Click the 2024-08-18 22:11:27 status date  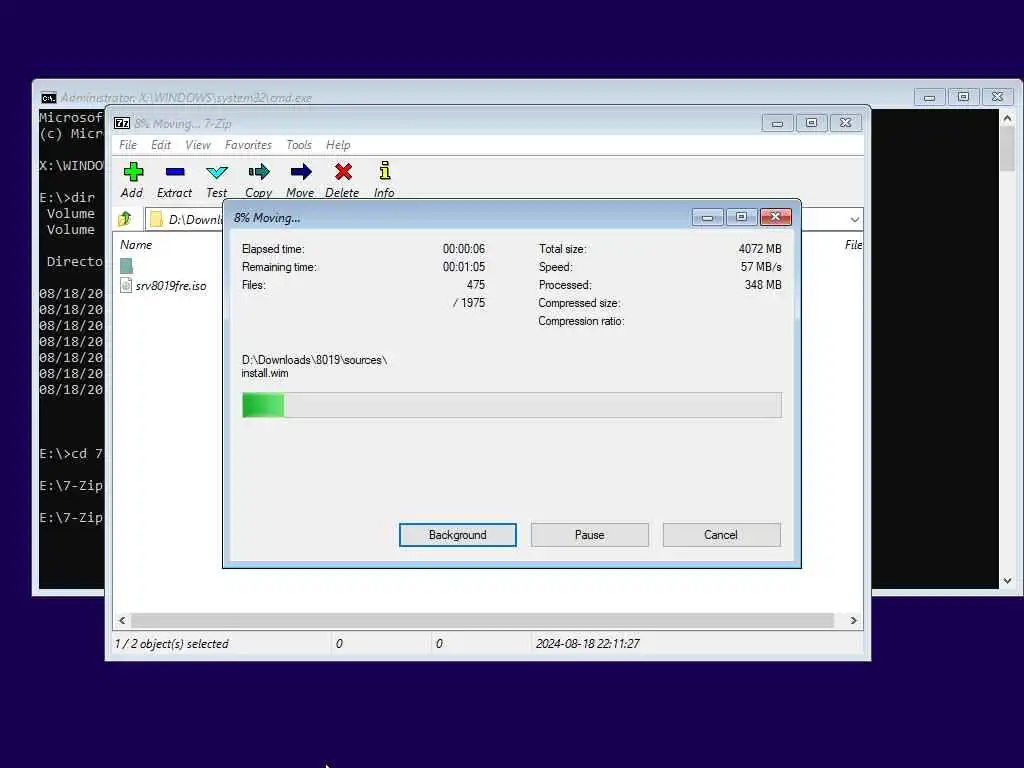(x=588, y=644)
